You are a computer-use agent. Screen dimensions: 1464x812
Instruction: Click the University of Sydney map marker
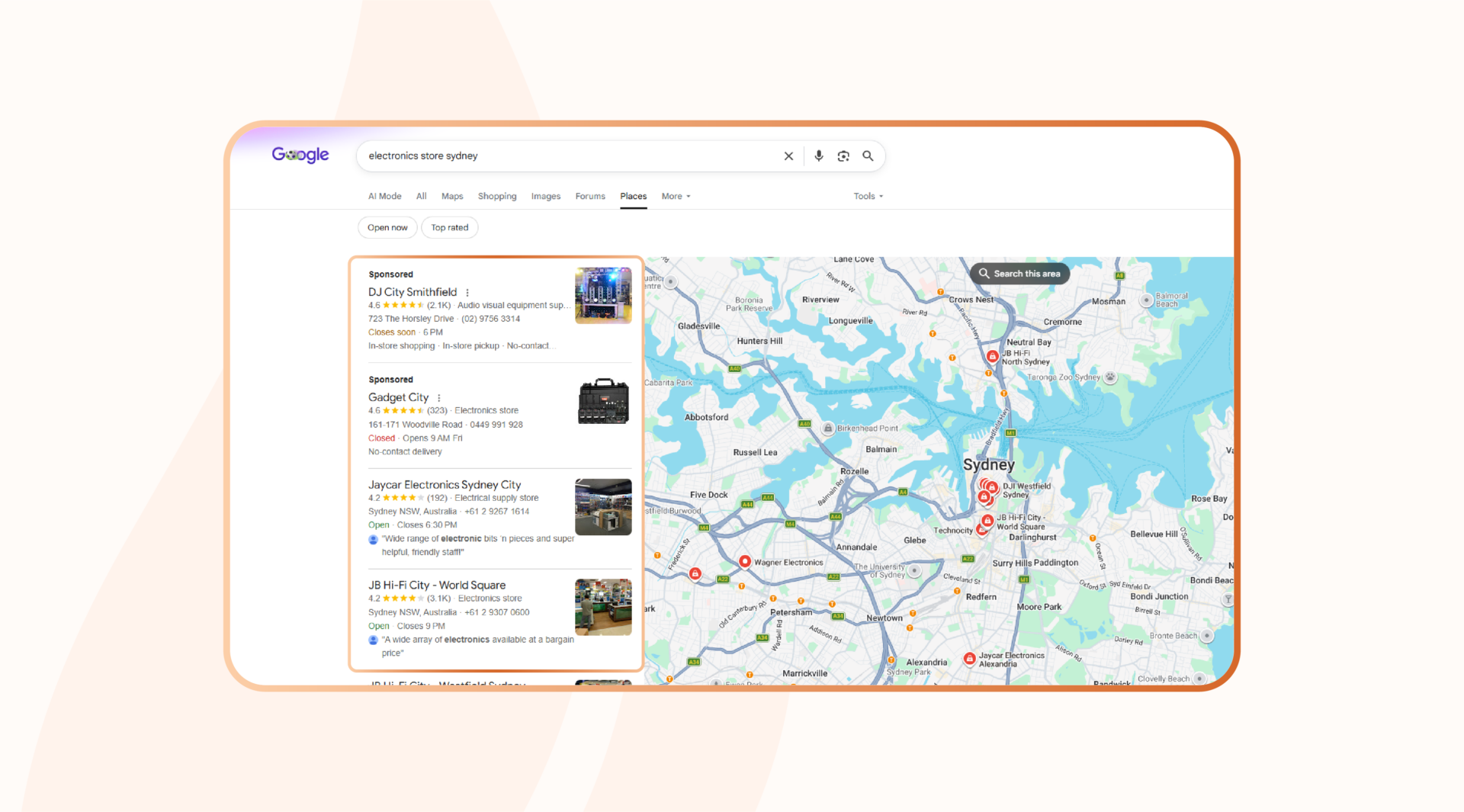(914, 570)
